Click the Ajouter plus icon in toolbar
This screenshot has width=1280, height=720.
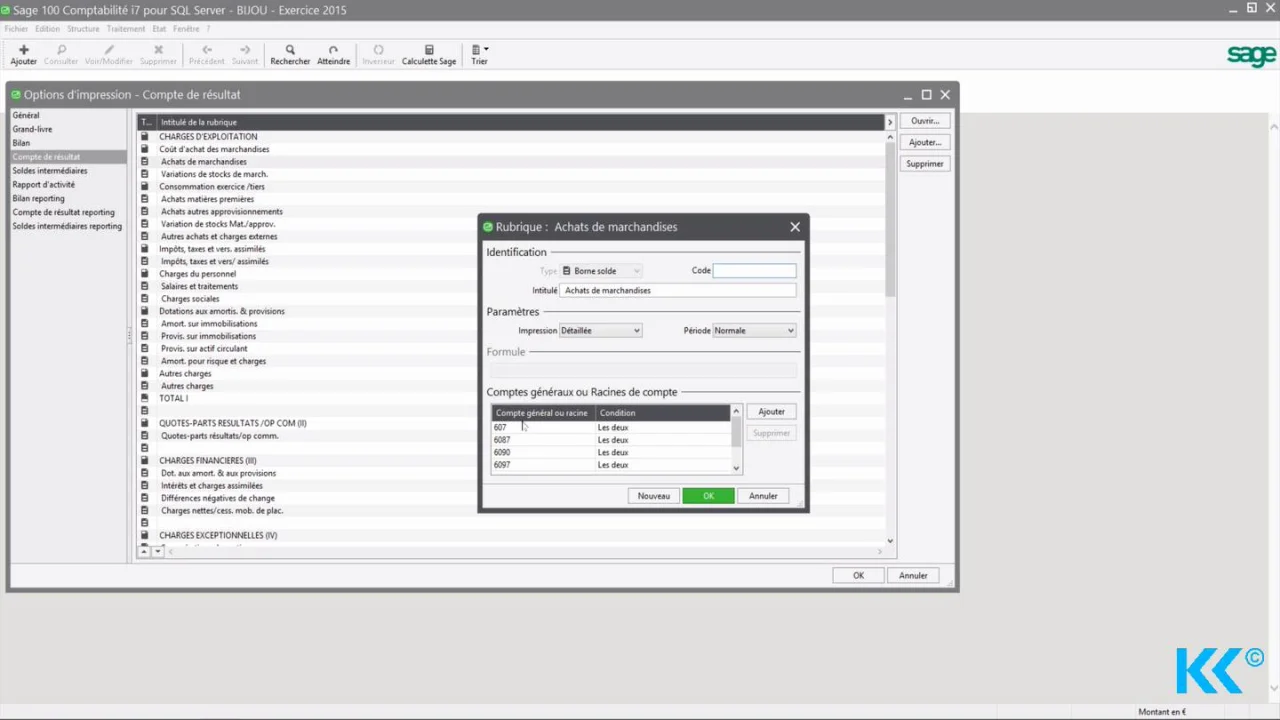24,50
